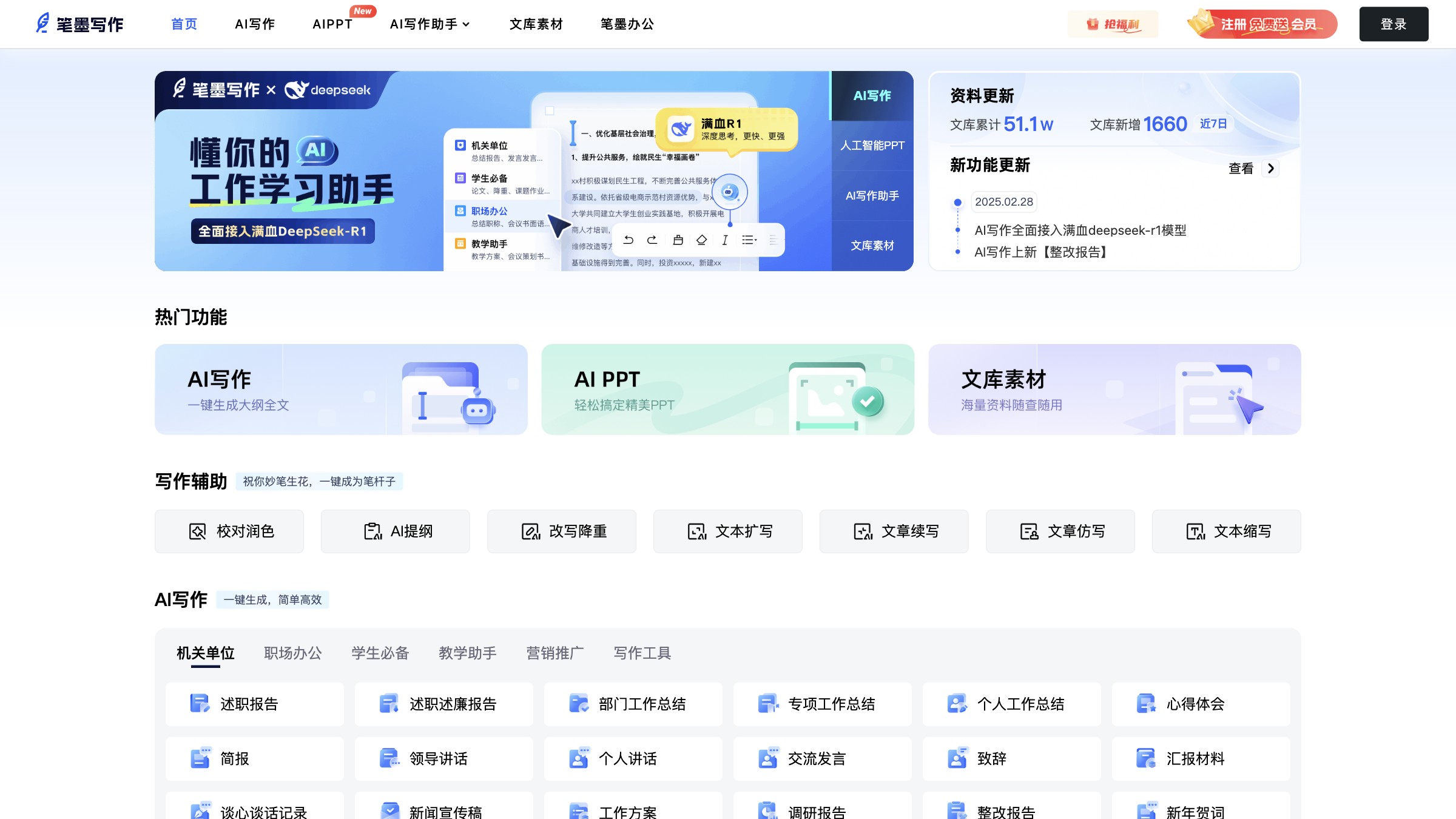
Task: Open the 文章仿写 imitation writing tool
Action: tap(1060, 531)
